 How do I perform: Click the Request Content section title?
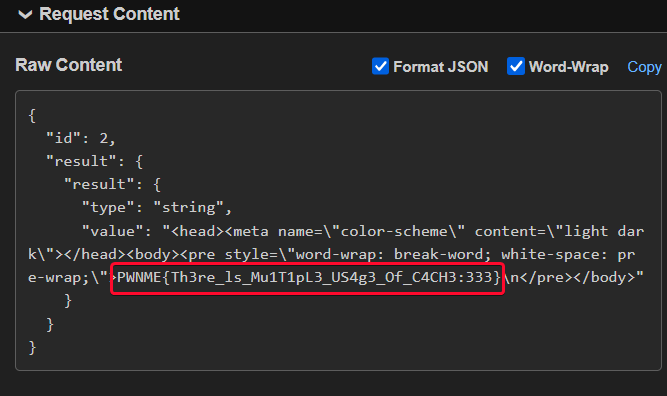point(109,14)
